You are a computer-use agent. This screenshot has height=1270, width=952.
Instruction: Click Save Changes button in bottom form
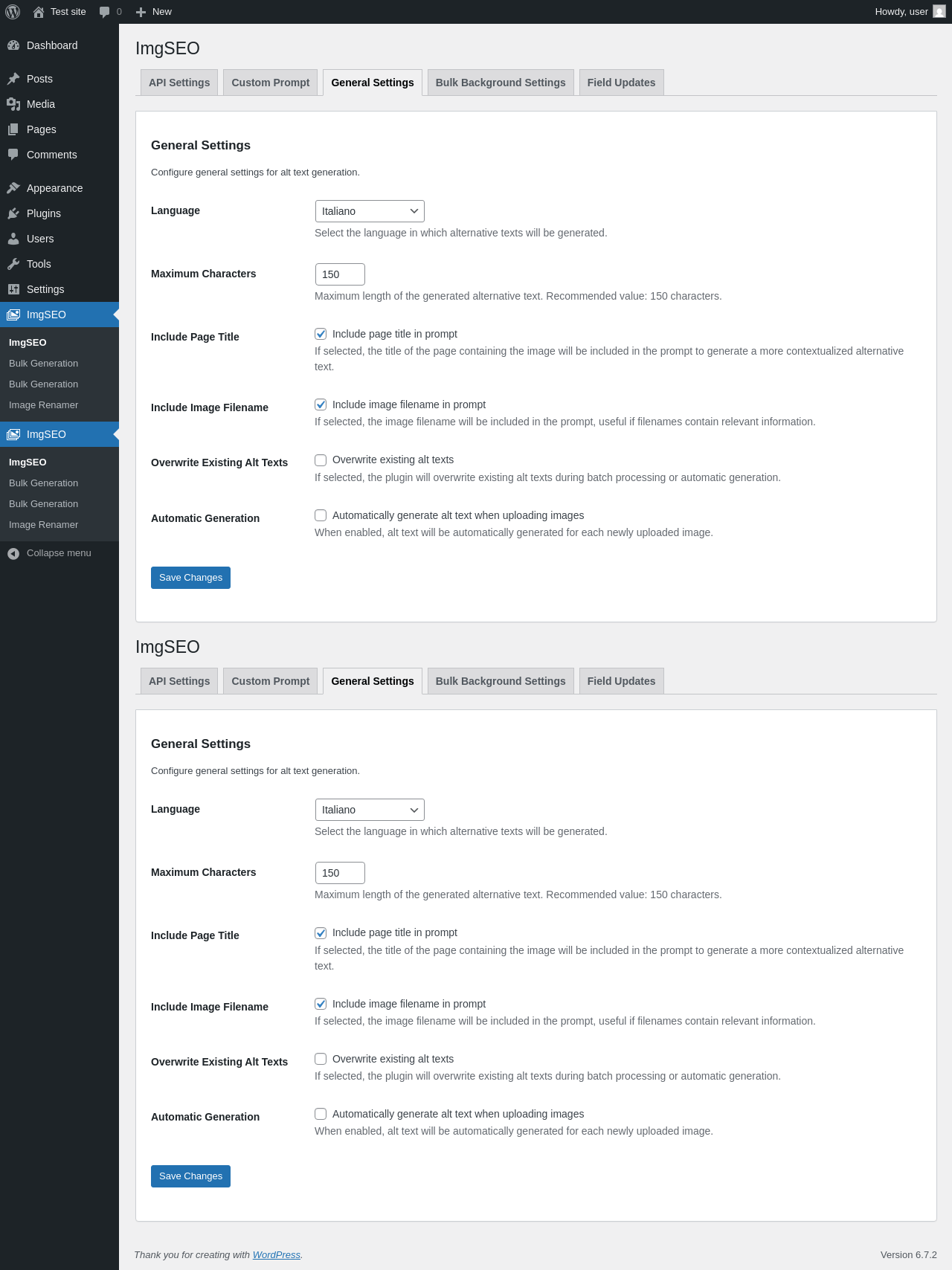pos(190,1176)
